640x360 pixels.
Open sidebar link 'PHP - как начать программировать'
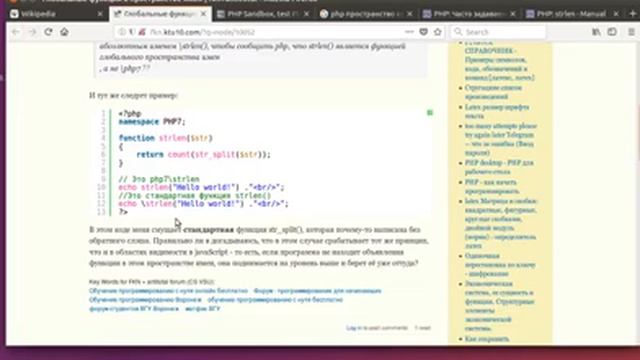(492, 186)
